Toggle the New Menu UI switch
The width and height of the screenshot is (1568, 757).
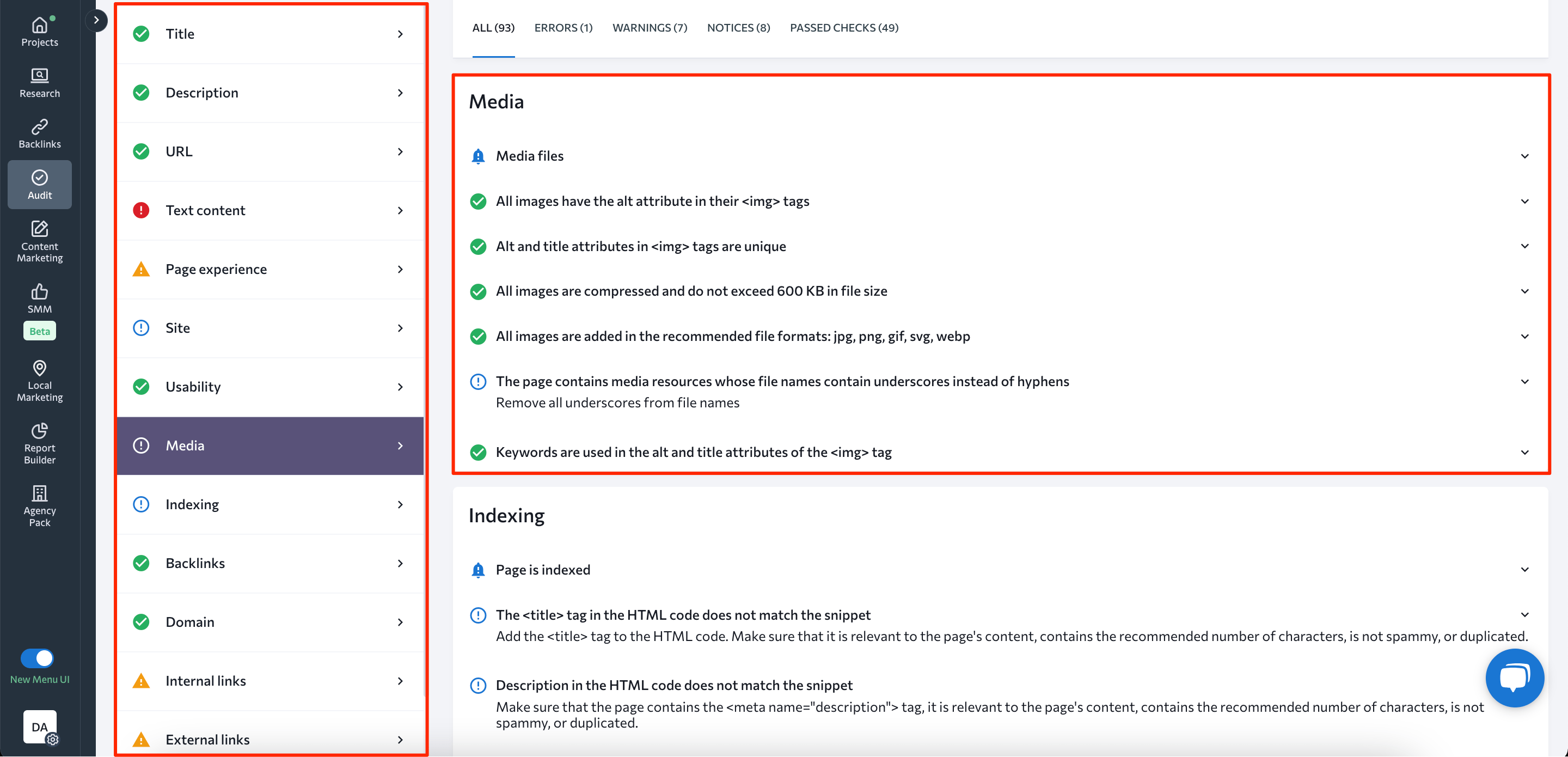tap(37, 658)
